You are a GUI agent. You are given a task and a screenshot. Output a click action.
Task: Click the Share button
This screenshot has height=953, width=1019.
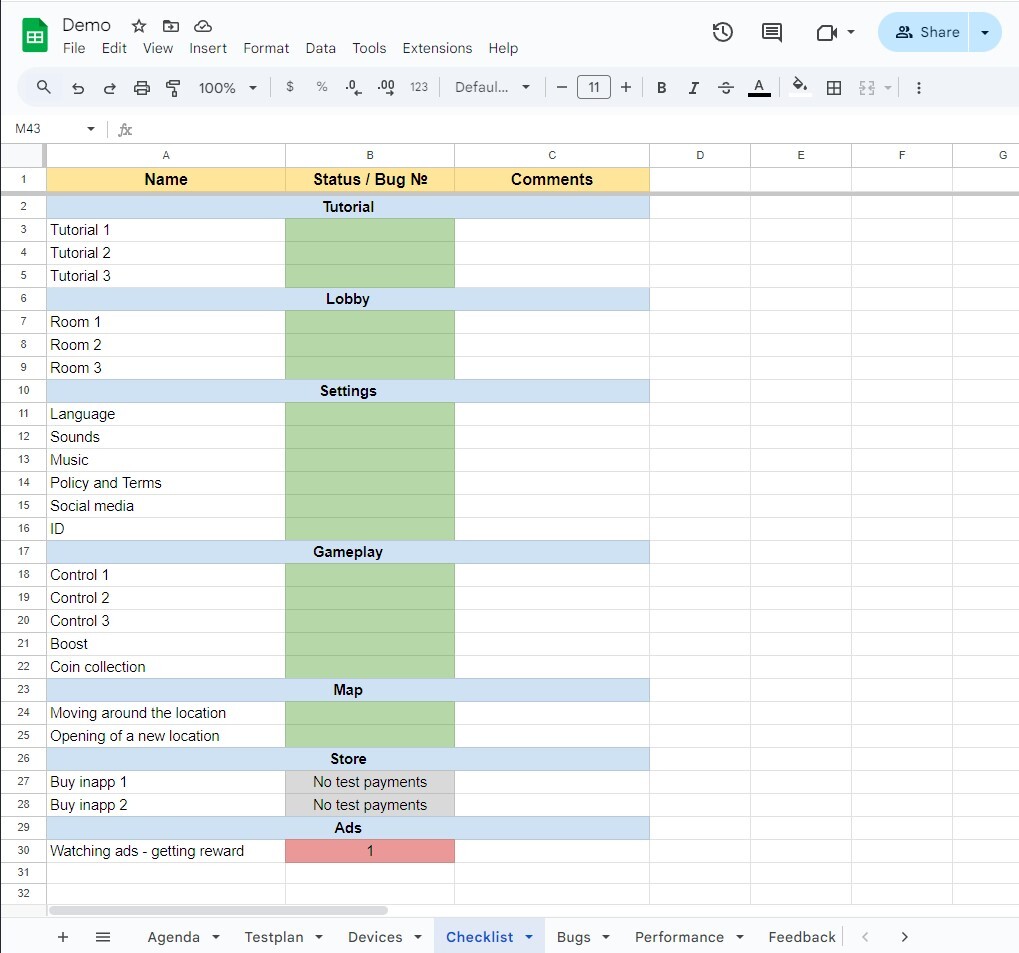coord(926,32)
